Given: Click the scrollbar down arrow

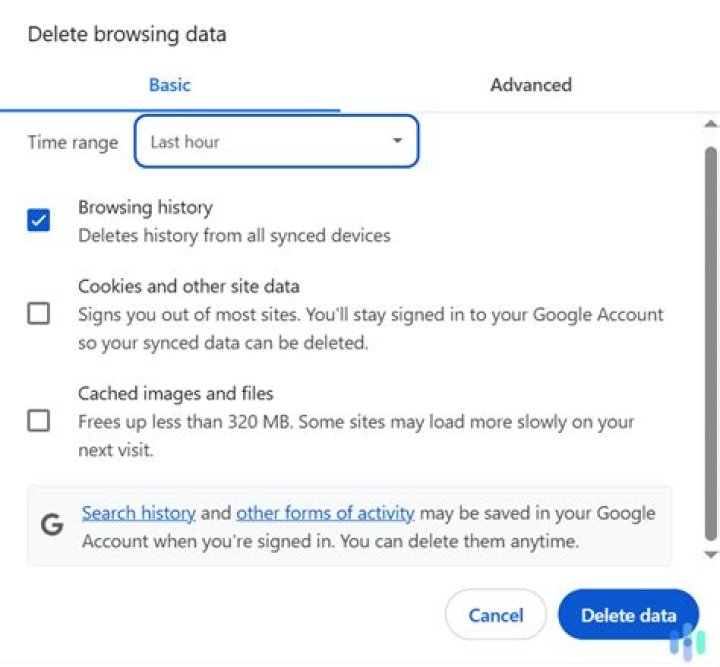Looking at the screenshot, I should pos(711,554).
